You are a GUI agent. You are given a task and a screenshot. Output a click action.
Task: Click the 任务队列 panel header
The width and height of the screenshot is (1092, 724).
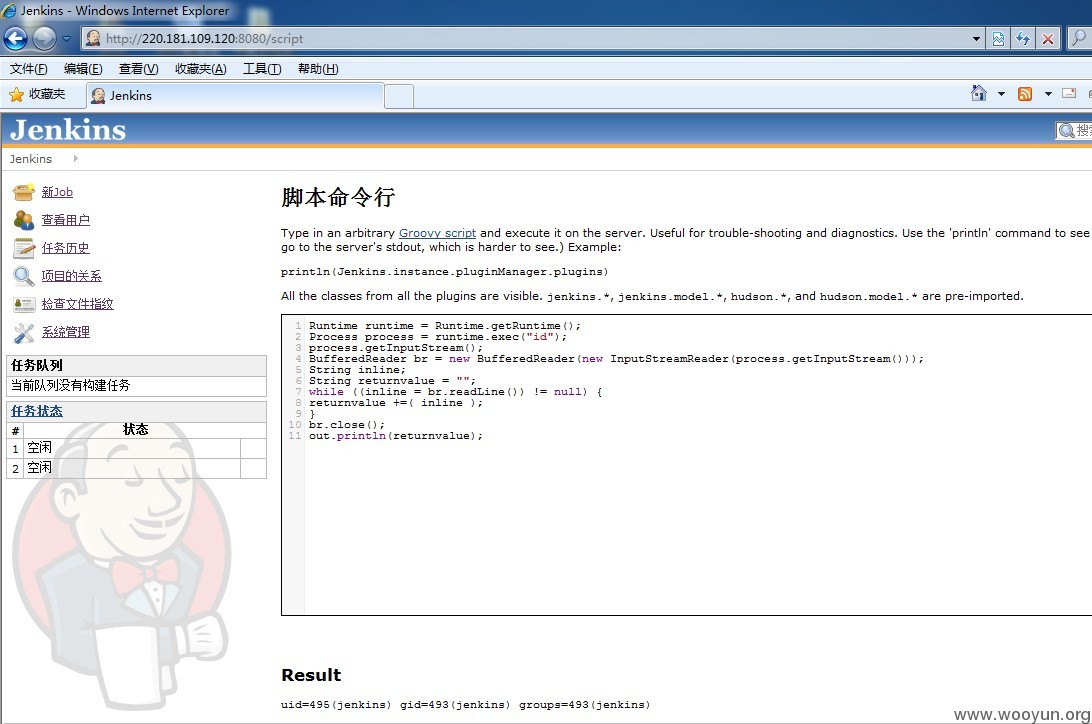(136, 365)
